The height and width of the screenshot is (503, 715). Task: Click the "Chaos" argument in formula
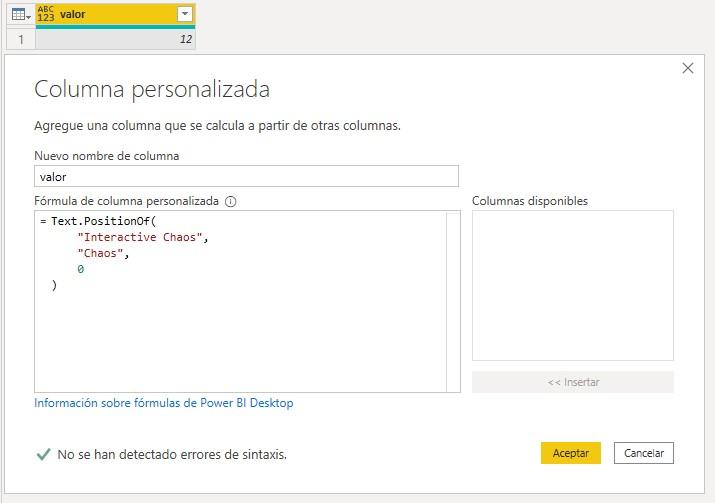tap(100, 254)
